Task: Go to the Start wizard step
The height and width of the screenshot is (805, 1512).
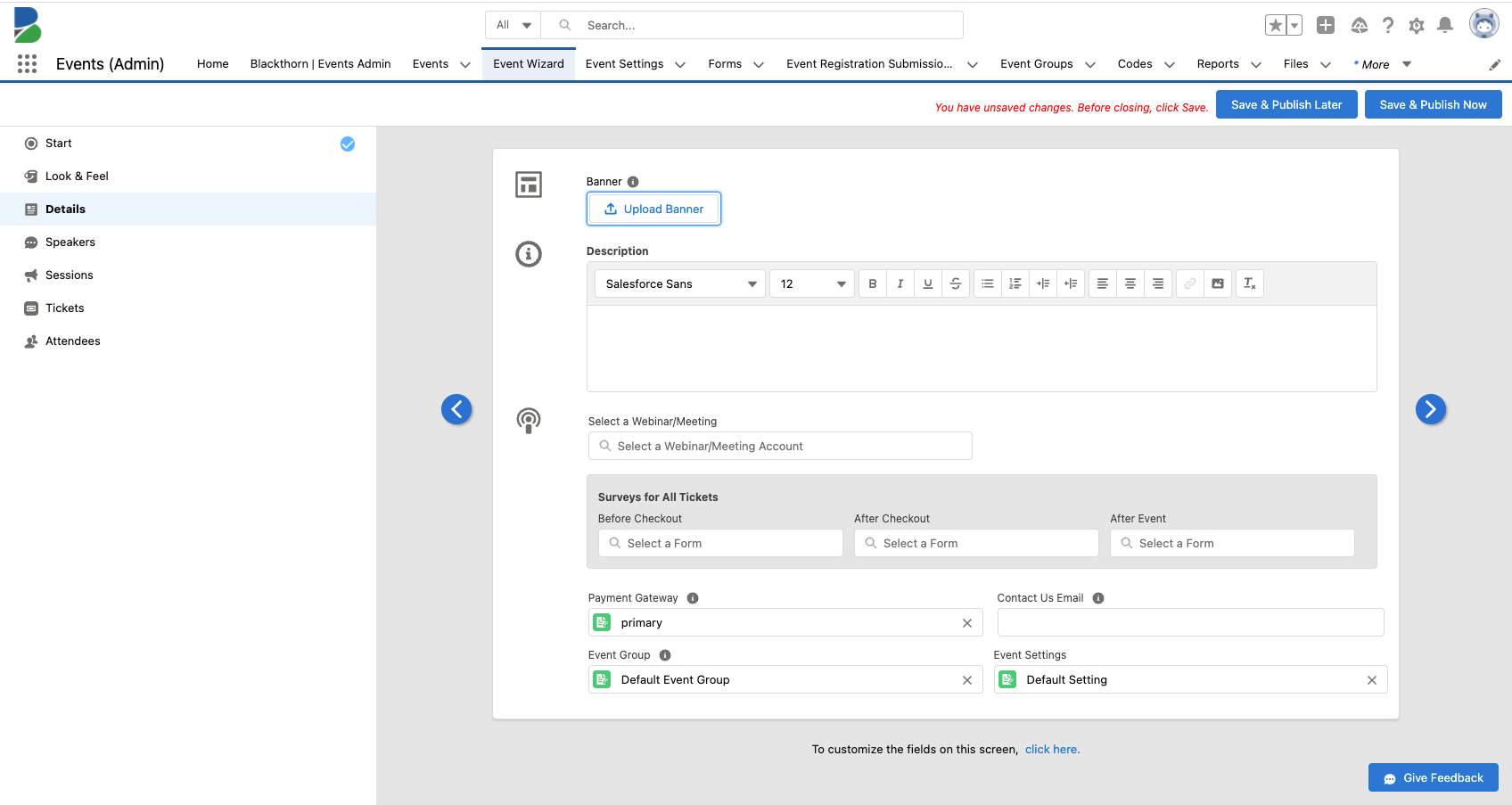Action: pos(188,144)
